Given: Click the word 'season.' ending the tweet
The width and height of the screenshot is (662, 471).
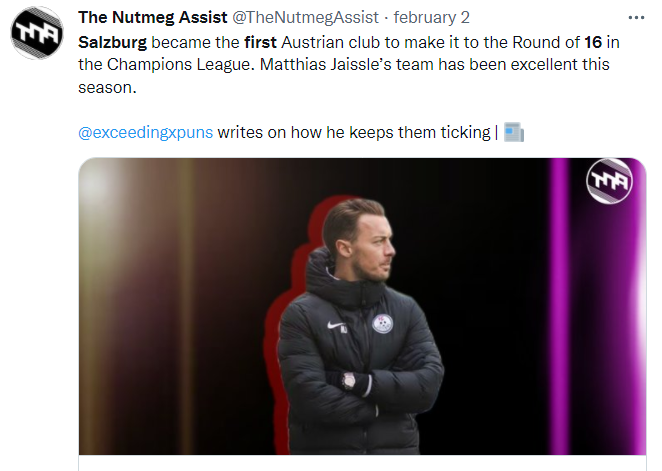Looking at the screenshot, I should click(x=107, y=87).
